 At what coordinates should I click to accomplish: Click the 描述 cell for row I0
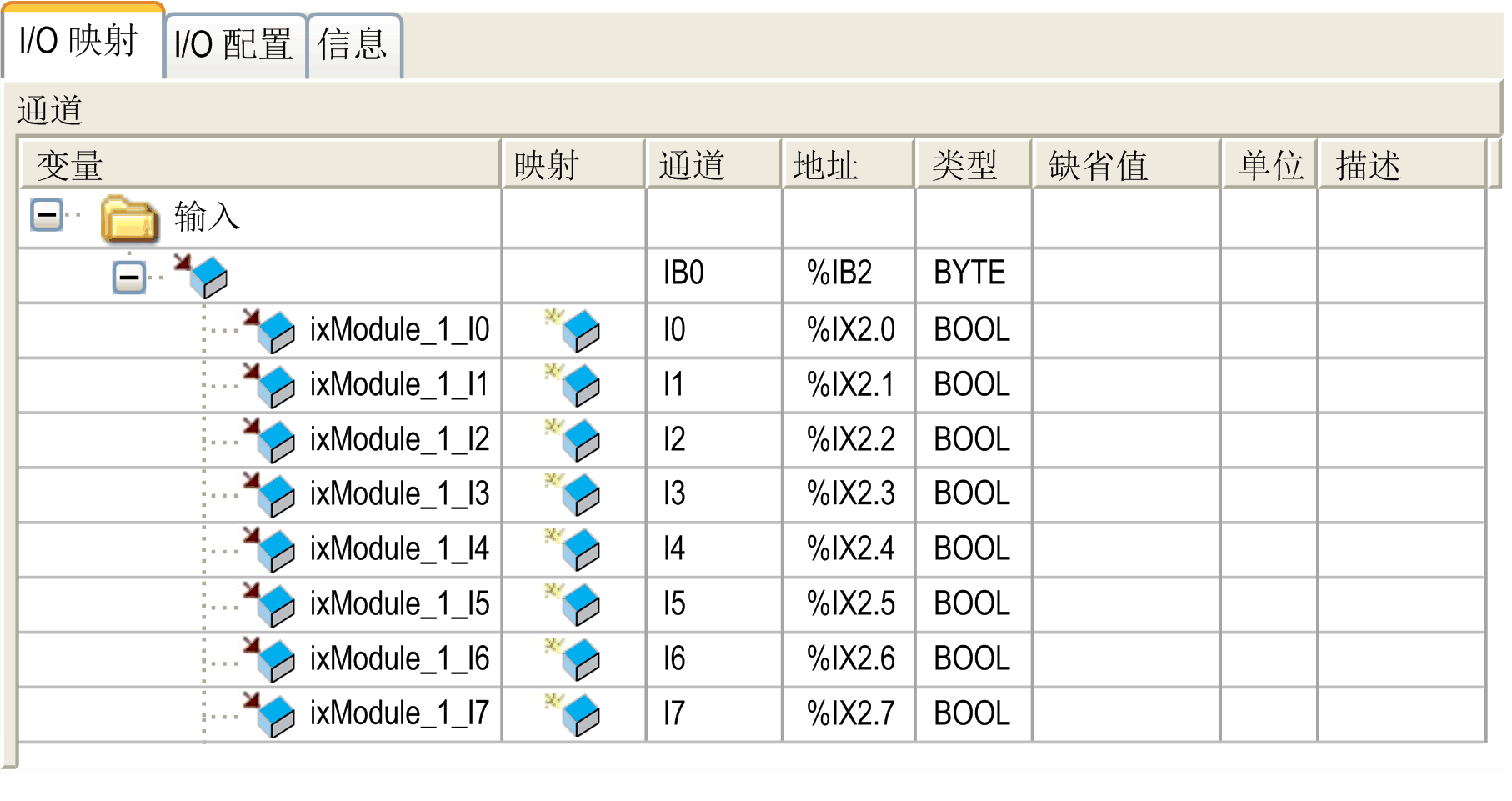tap(1400, 330)
